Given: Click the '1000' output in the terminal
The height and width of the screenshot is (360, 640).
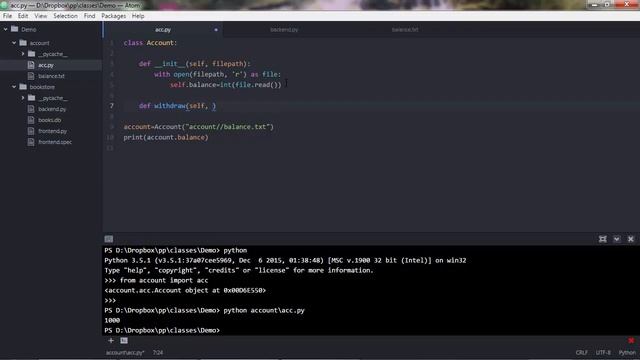Looking at the screenshot, I should point(112,320).
